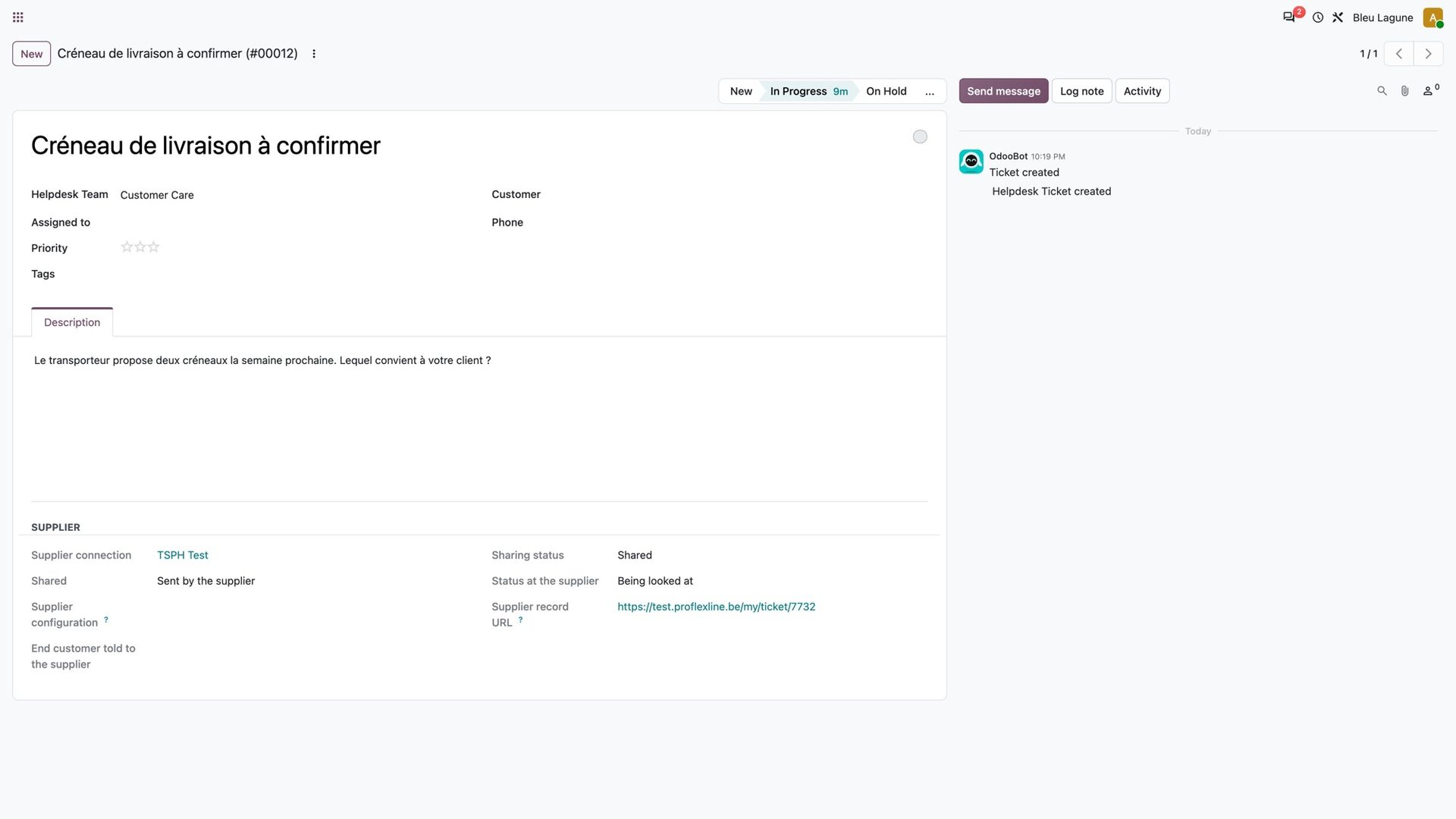This screenshot has width=1456, height=819.
Task: Set priority to one star
Action: coord(127,247)
